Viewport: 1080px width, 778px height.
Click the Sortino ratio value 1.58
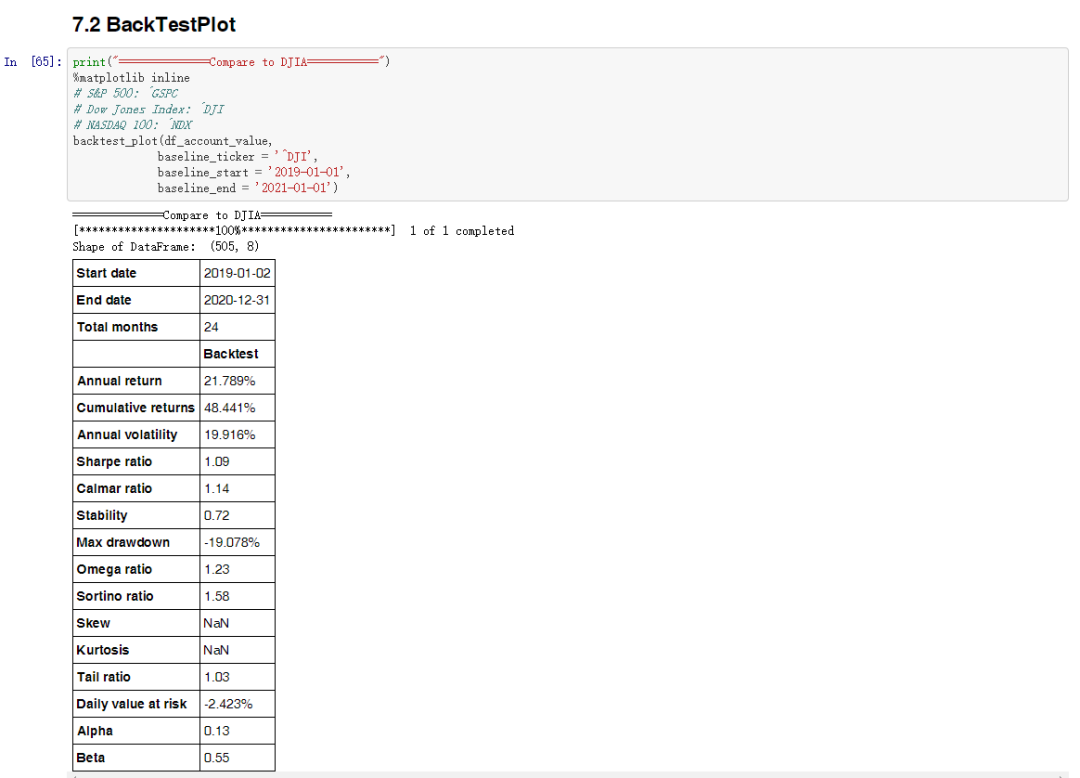237,596
